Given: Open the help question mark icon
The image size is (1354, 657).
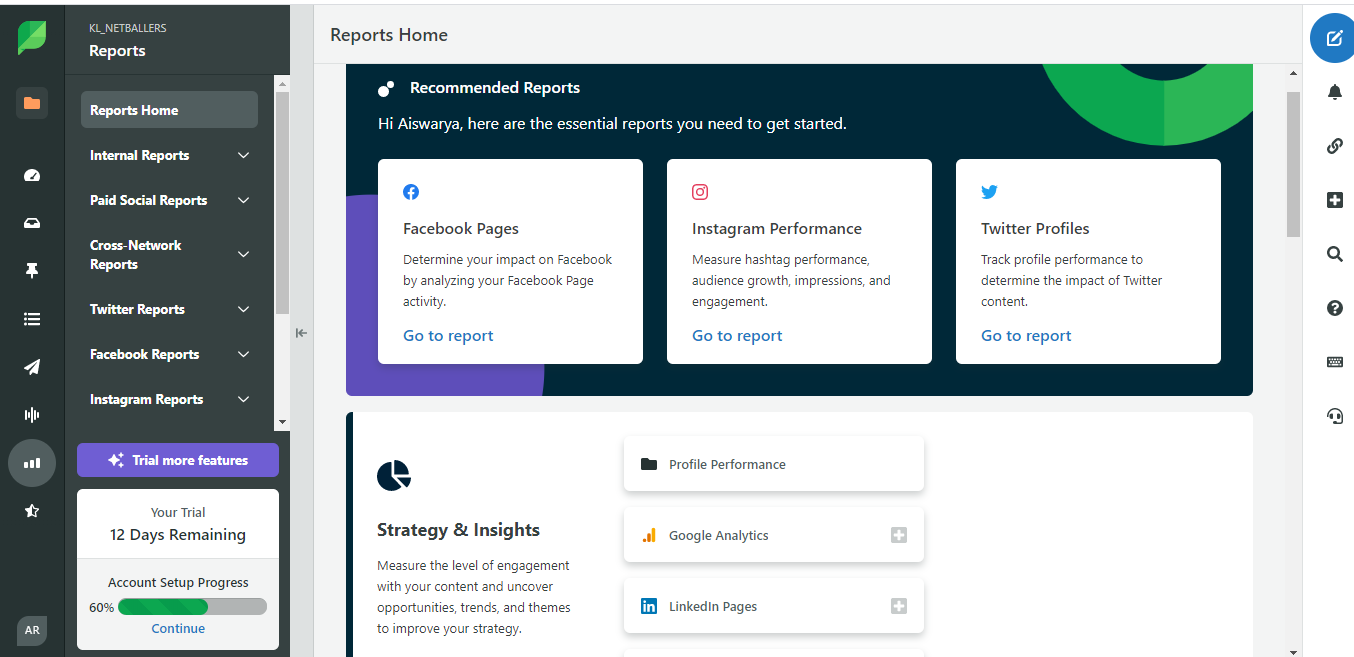Looking at the screenshot, I should [1334, 308].
